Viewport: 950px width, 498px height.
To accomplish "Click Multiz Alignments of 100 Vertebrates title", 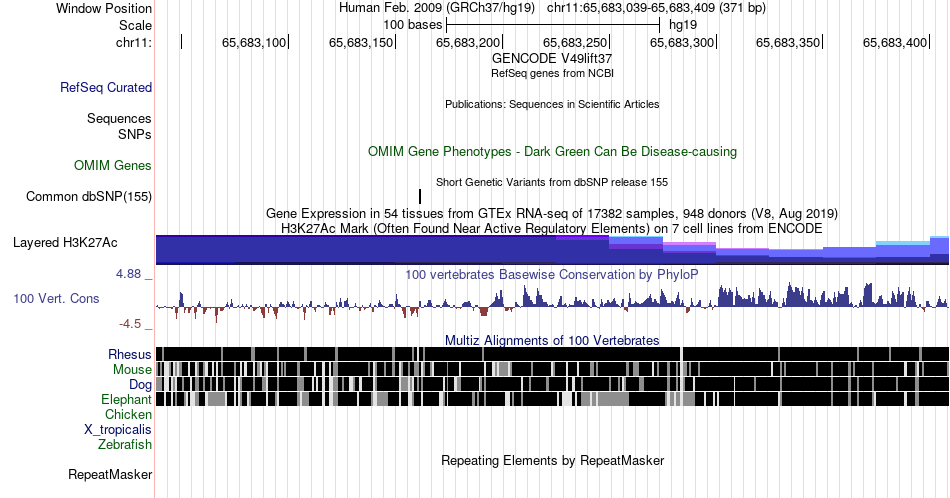I will pyautogui.click(x=552, y=340).
